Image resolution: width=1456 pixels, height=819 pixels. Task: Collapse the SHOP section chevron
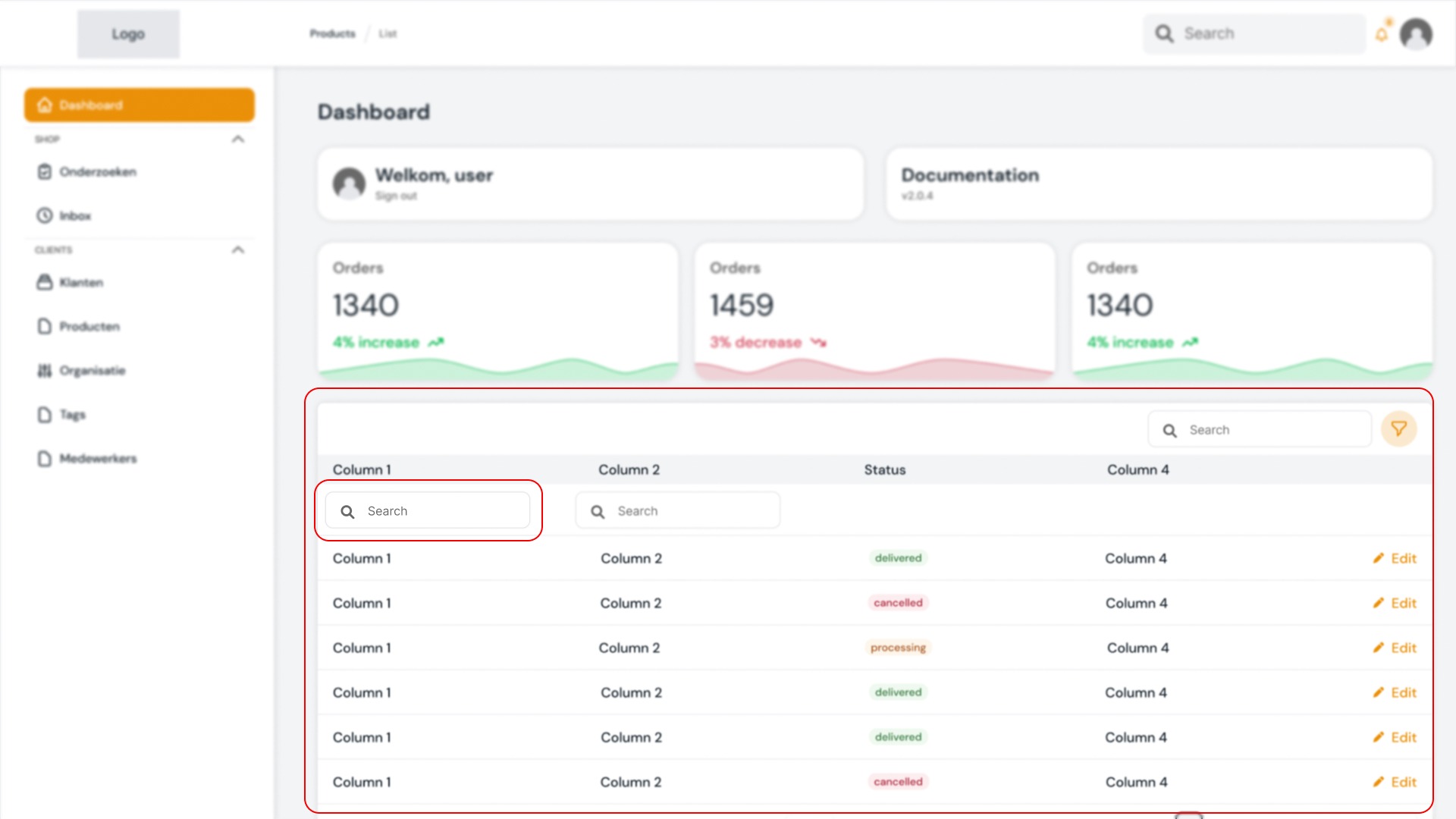click(x=239, y=139)
